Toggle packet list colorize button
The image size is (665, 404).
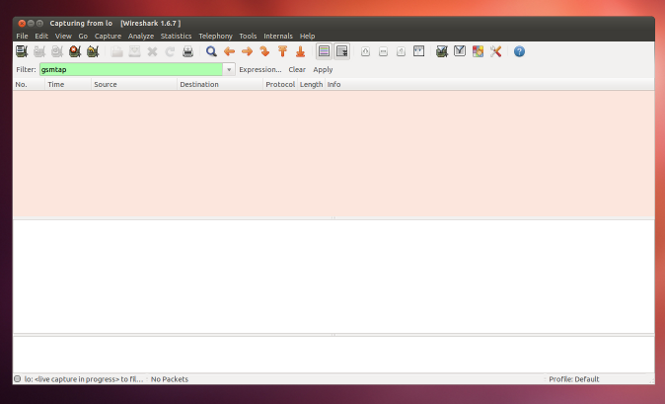click(324, 52)
